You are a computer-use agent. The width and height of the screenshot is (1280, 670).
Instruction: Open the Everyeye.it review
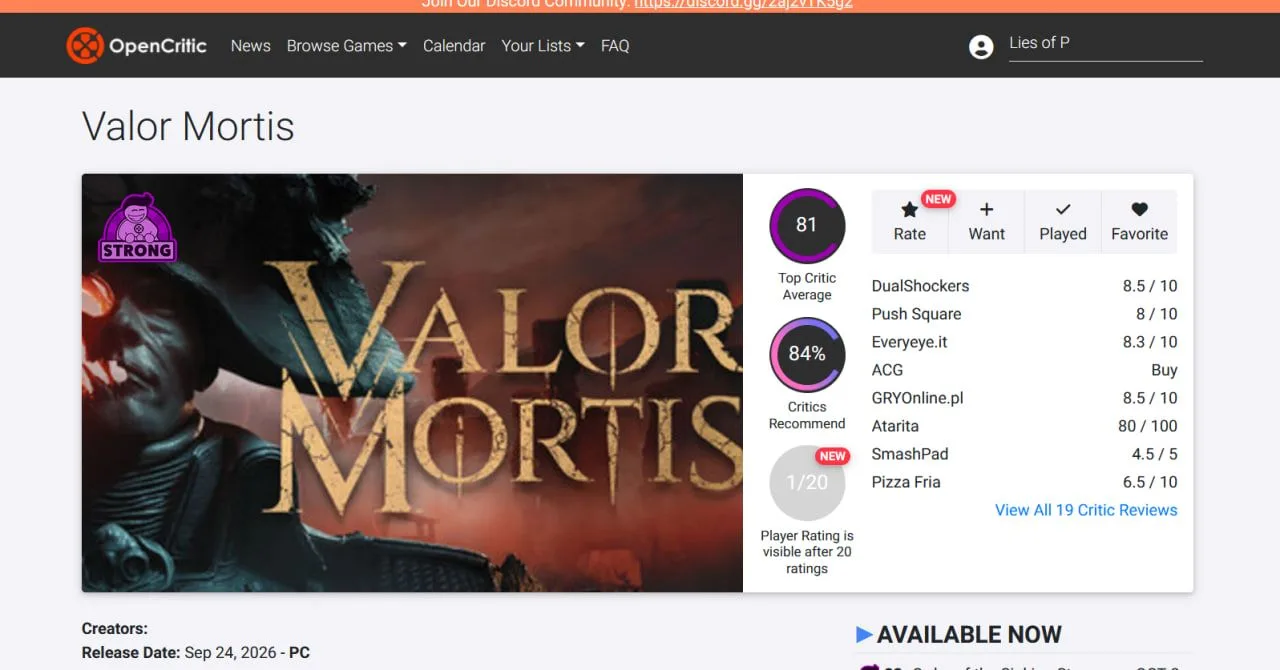909,342
